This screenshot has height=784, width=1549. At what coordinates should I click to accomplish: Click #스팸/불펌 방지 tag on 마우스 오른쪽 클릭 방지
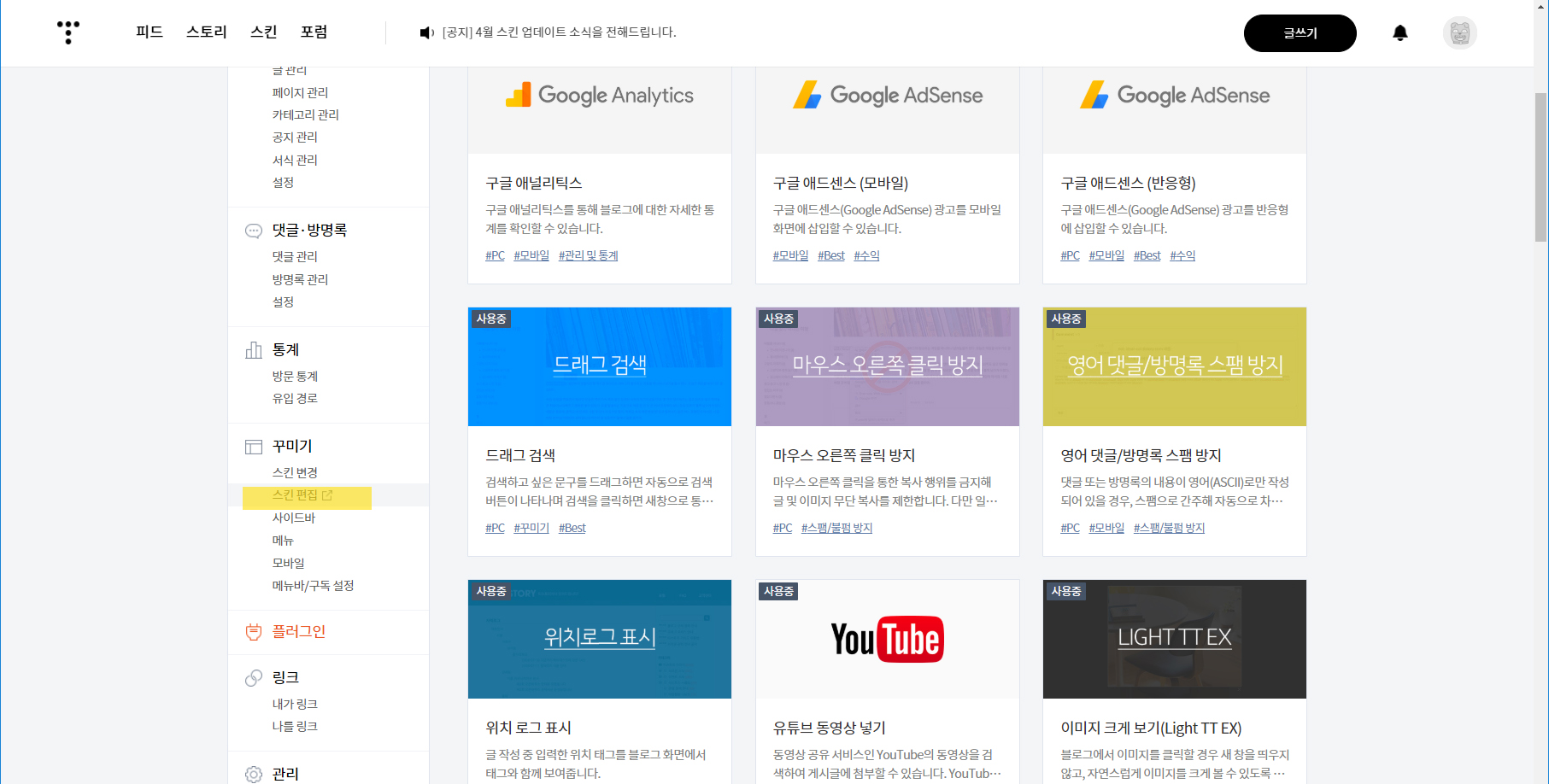coord(836,528)
